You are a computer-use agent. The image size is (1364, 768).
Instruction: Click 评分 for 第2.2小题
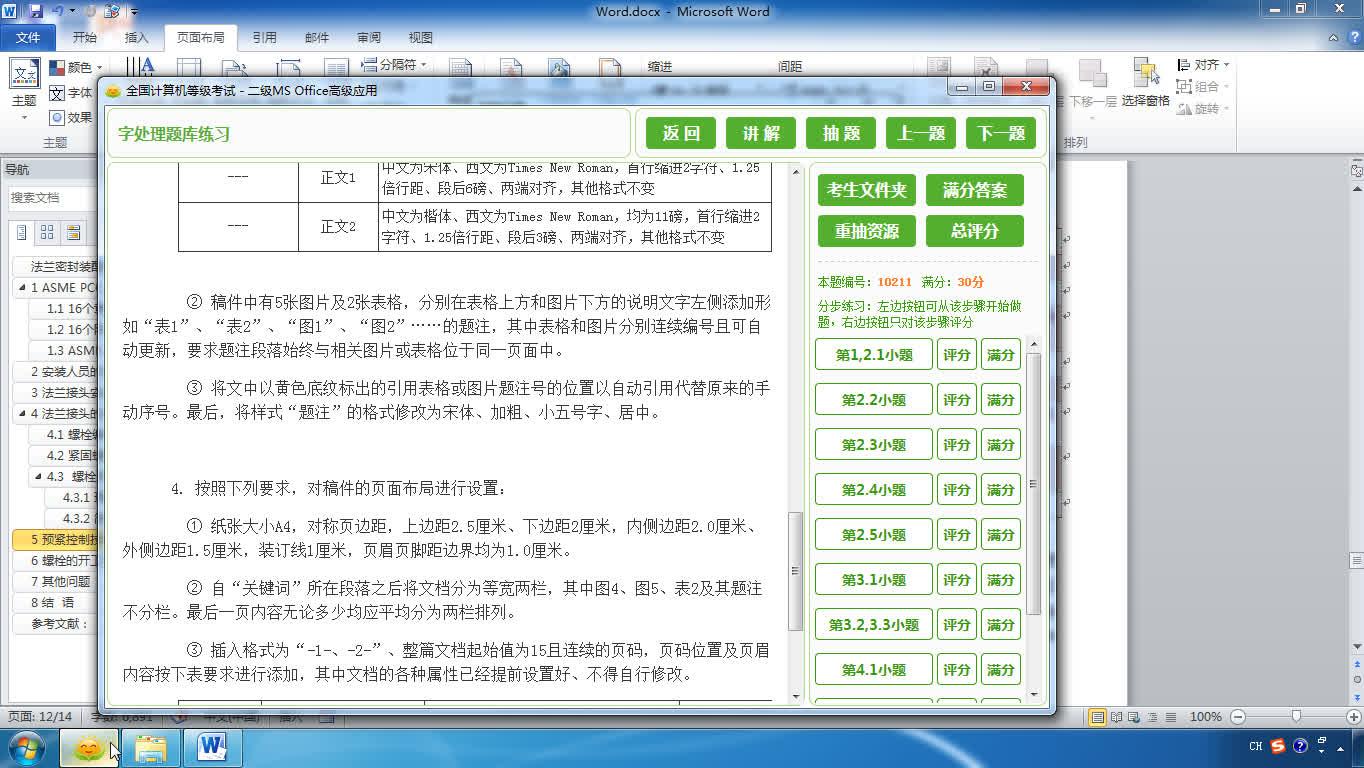coord(957,400)
